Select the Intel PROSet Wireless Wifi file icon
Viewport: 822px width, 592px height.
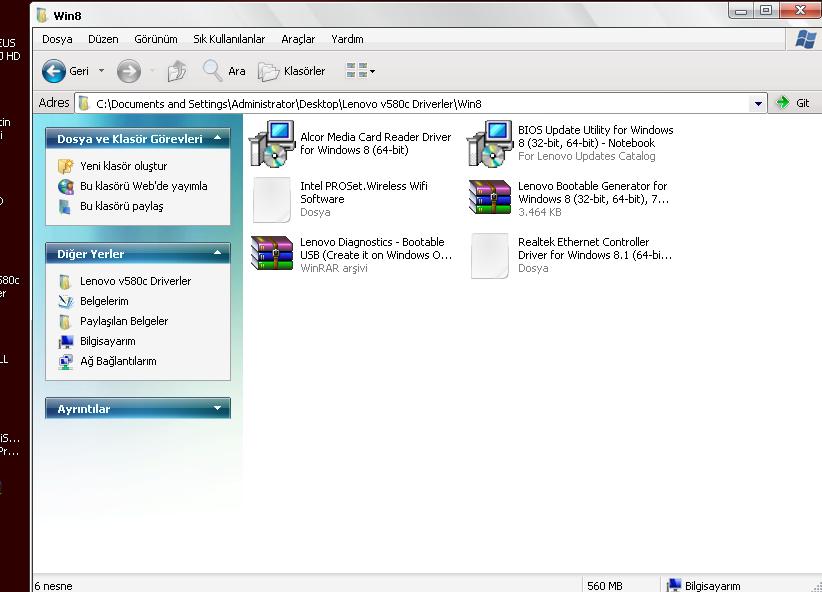(x=272, y=199)
